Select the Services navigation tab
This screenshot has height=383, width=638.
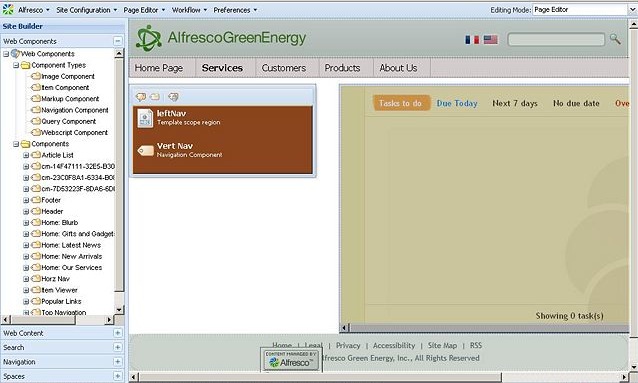click(x=222, y=68)
